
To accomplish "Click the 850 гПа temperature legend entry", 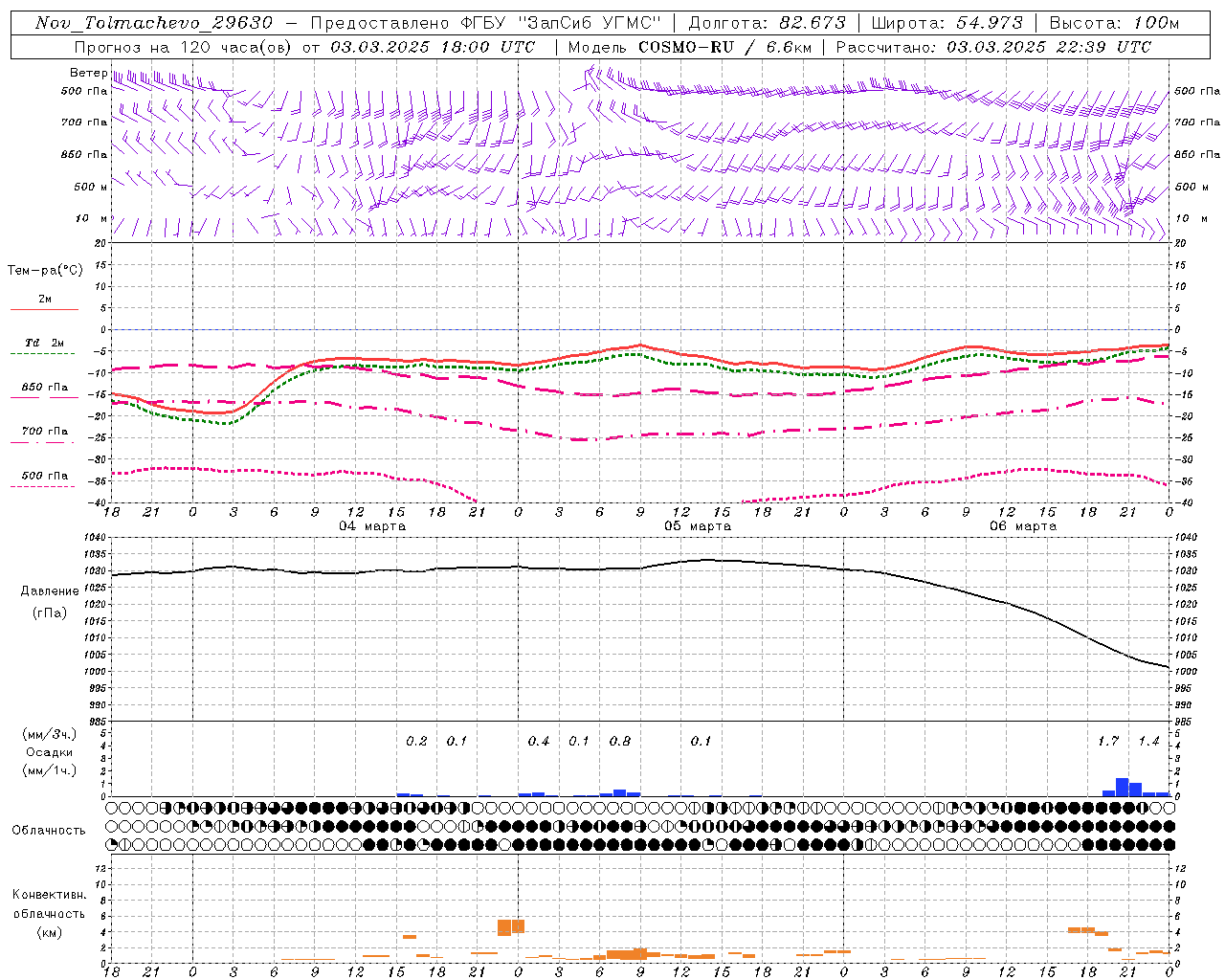I will click(45, 388).
